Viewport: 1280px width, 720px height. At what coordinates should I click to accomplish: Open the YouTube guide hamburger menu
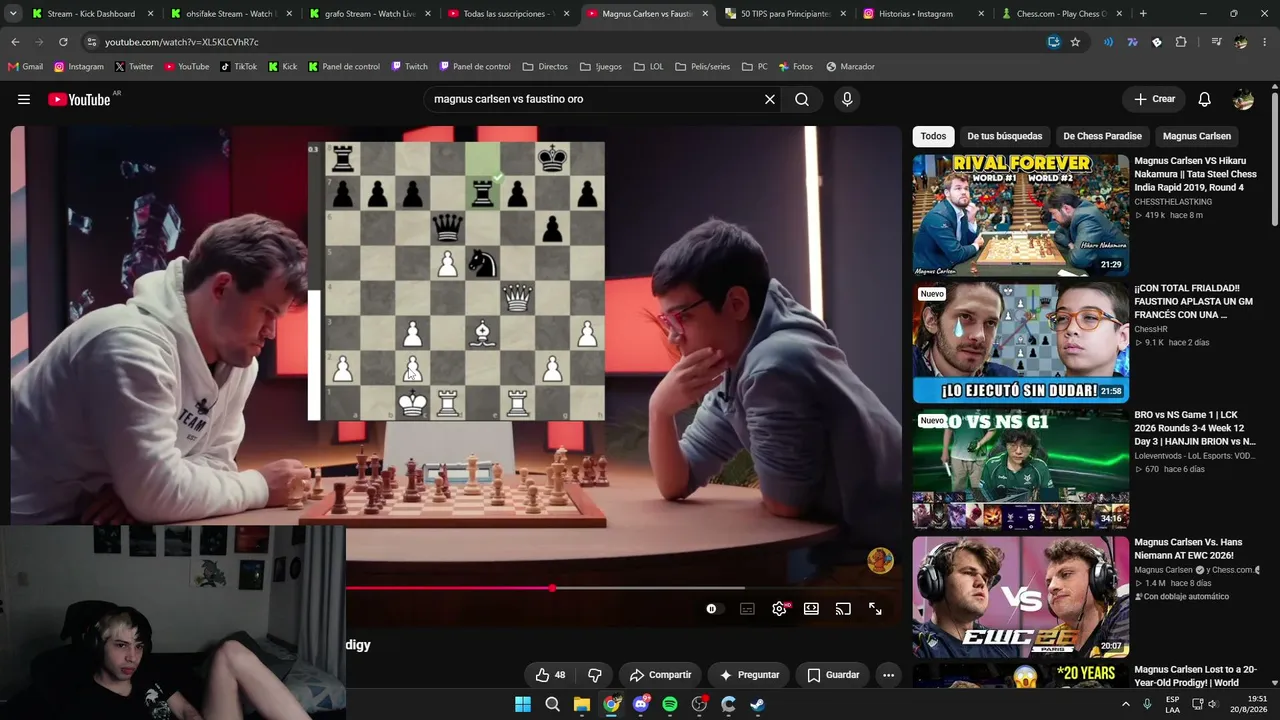pos(24,99)
